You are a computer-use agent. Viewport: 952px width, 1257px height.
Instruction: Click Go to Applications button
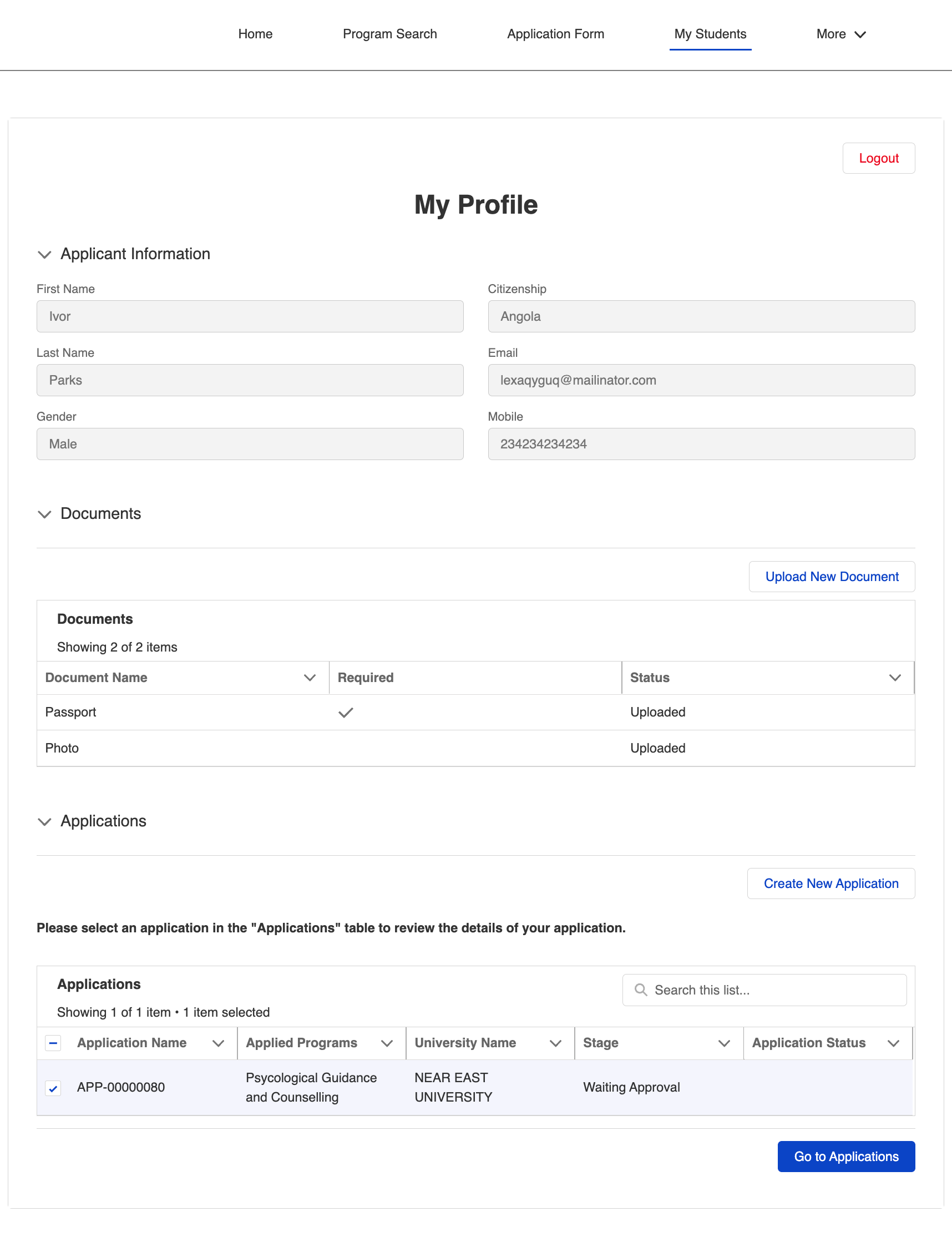coord(846,1156)
